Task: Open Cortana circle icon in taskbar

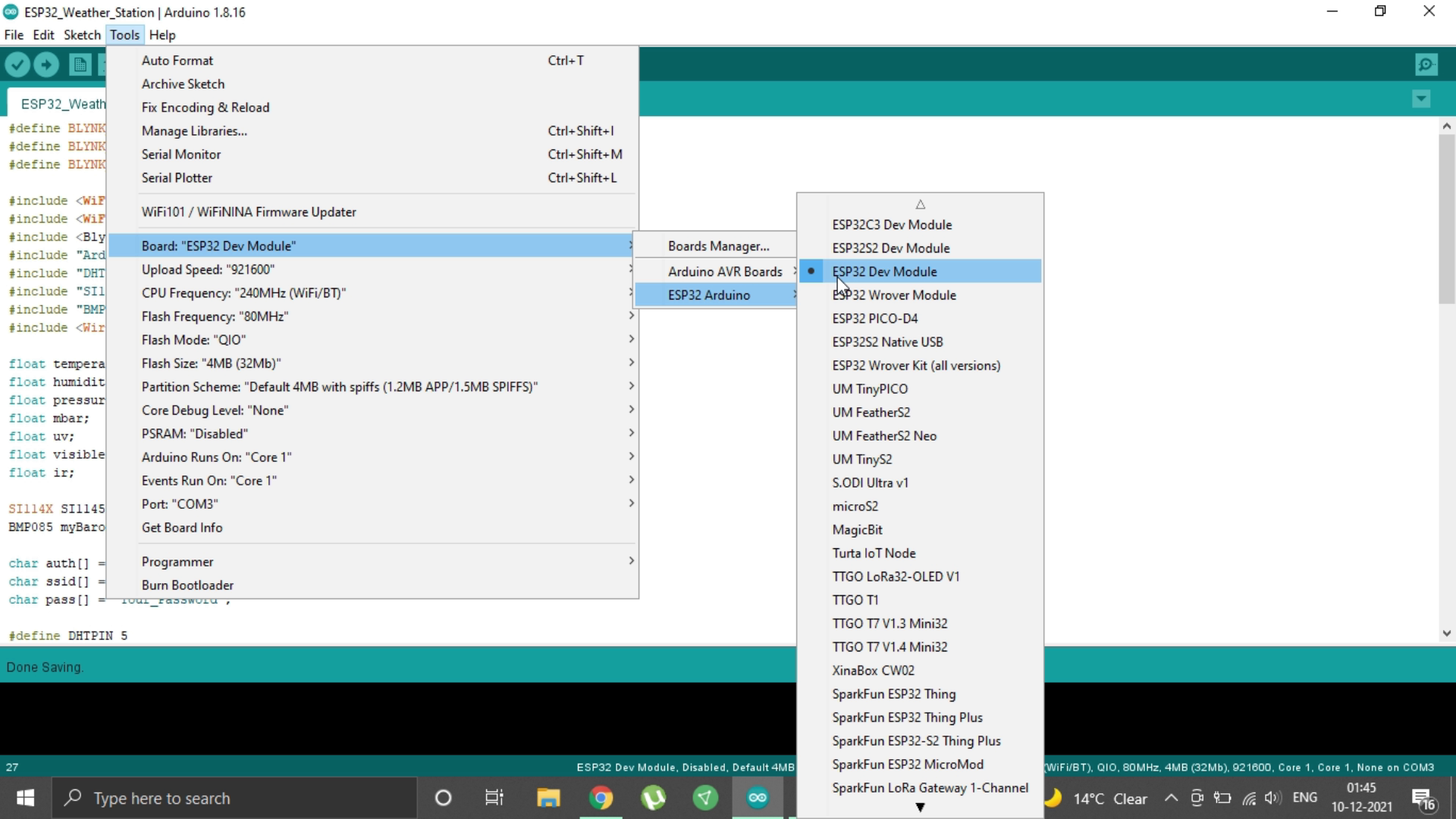Action: click(444, 798)
